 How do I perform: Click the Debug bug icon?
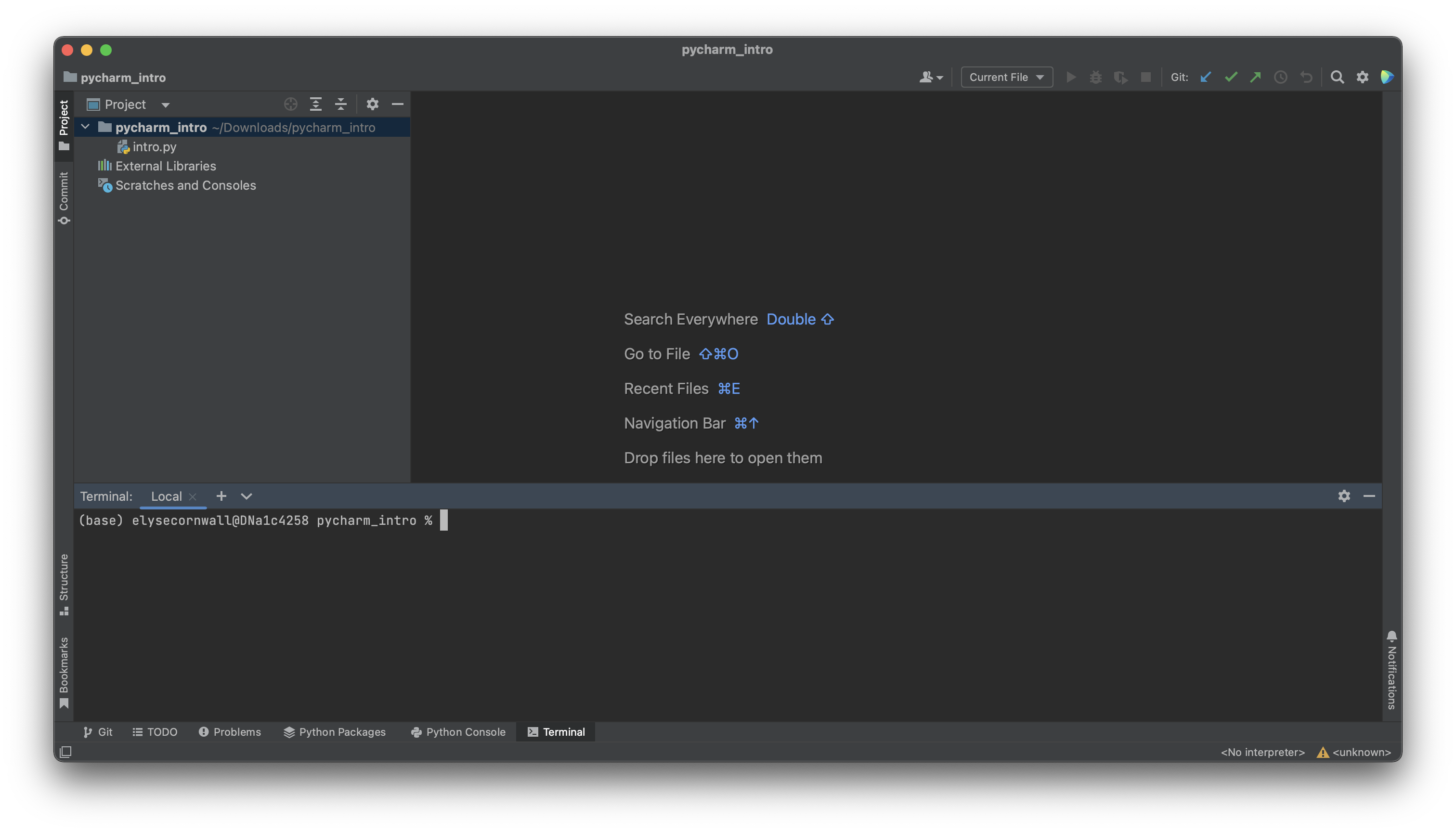(1095, 77)
